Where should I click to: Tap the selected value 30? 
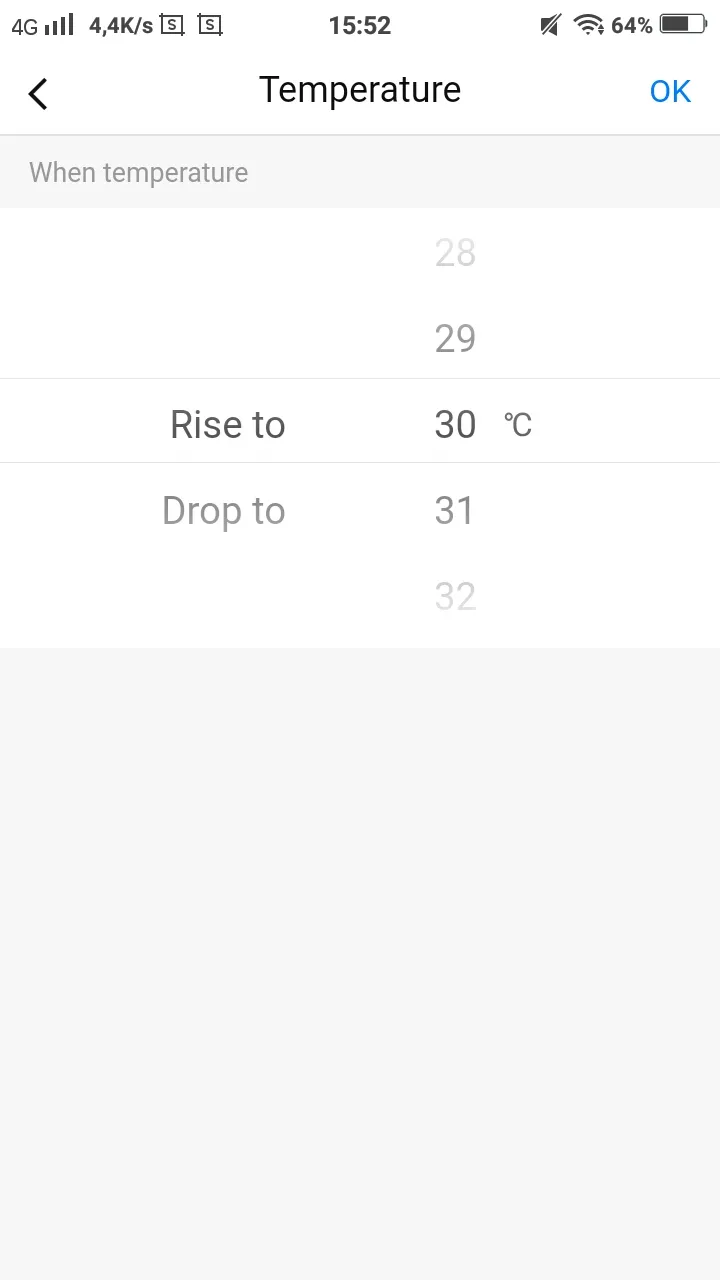pos(455,425)
